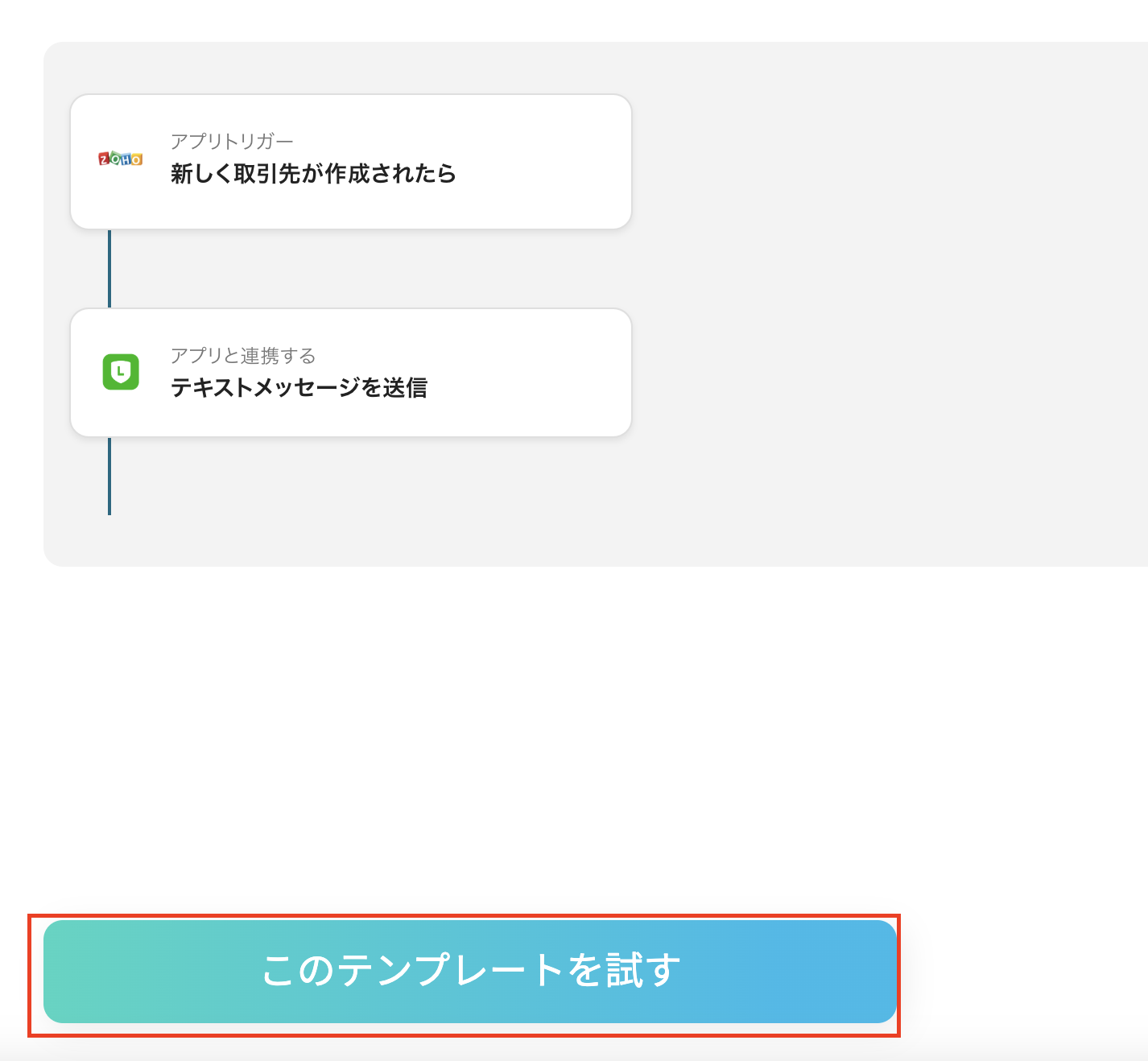Open the テキストメッセージを送信 action step
The width and height of the screenshot is (1148, 1061).
tap(299, 388)
